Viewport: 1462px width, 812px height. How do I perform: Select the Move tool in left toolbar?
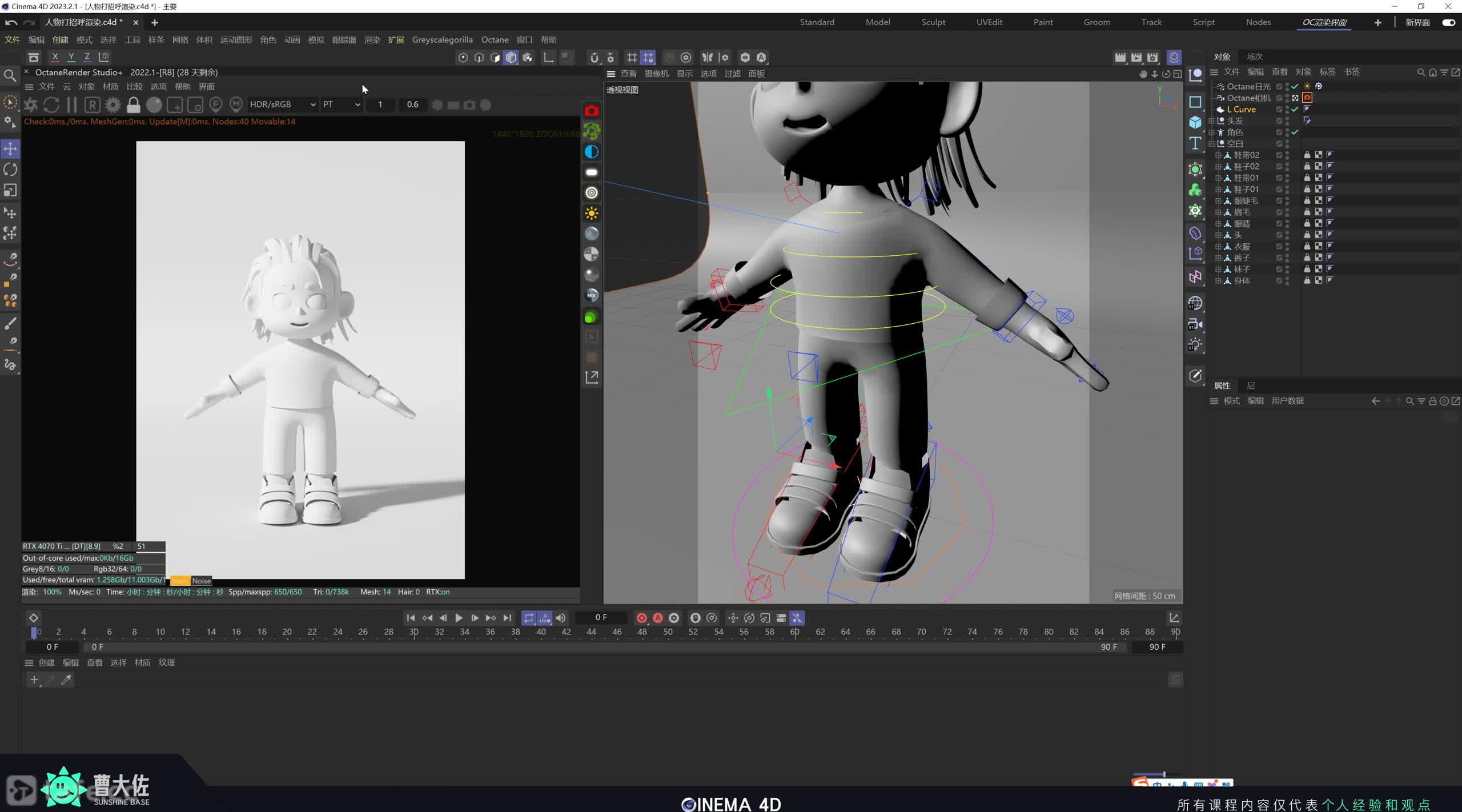10,149
